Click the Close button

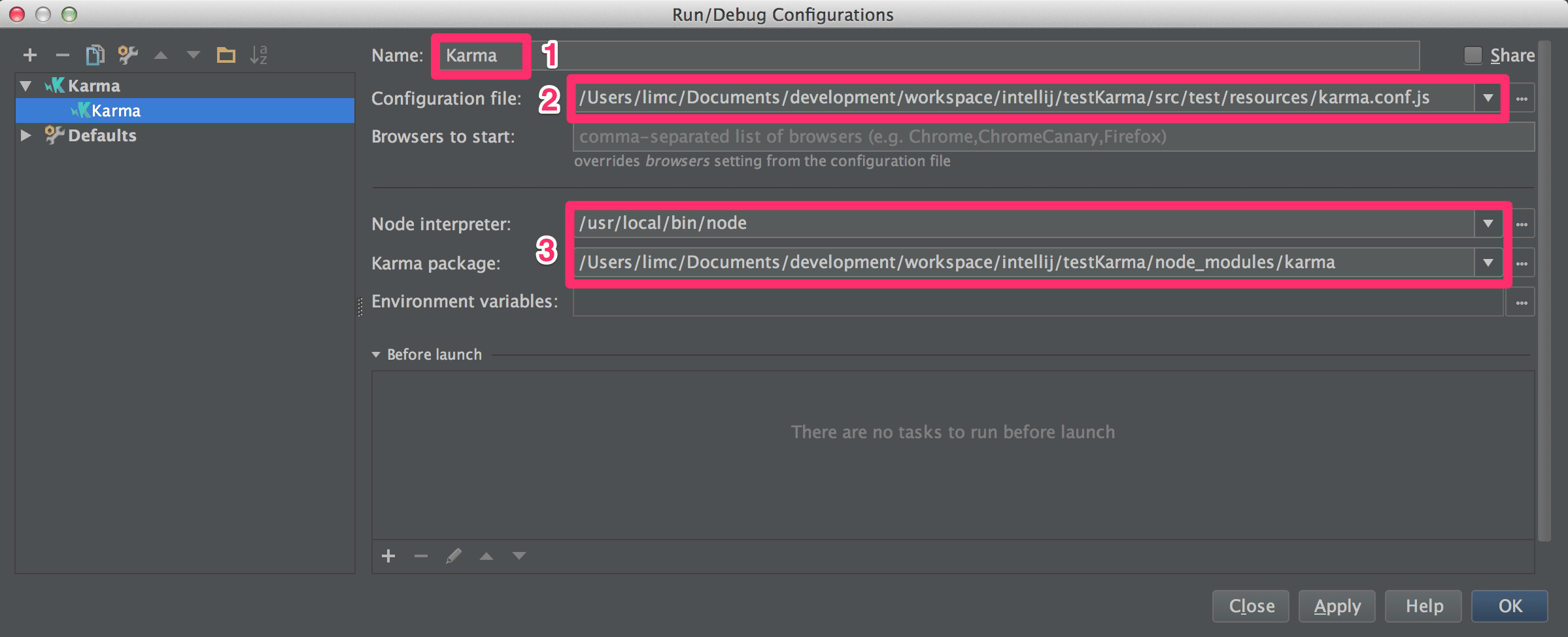pos(1251,606)
